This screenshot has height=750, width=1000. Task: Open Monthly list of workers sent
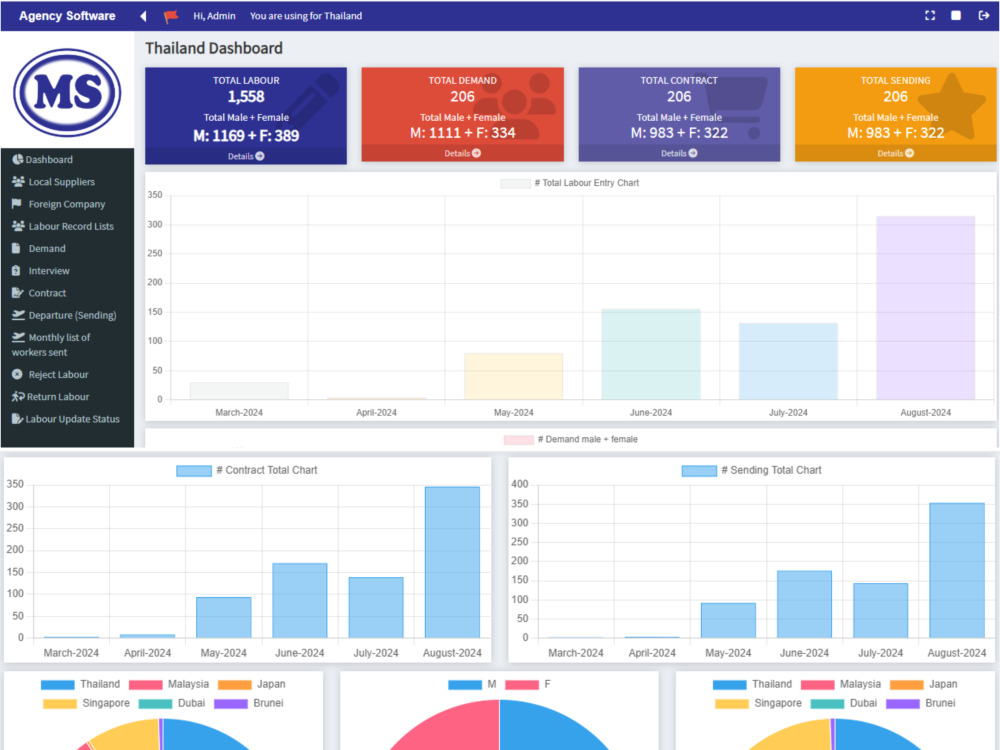pyautogui.click(x=51, y=345)
